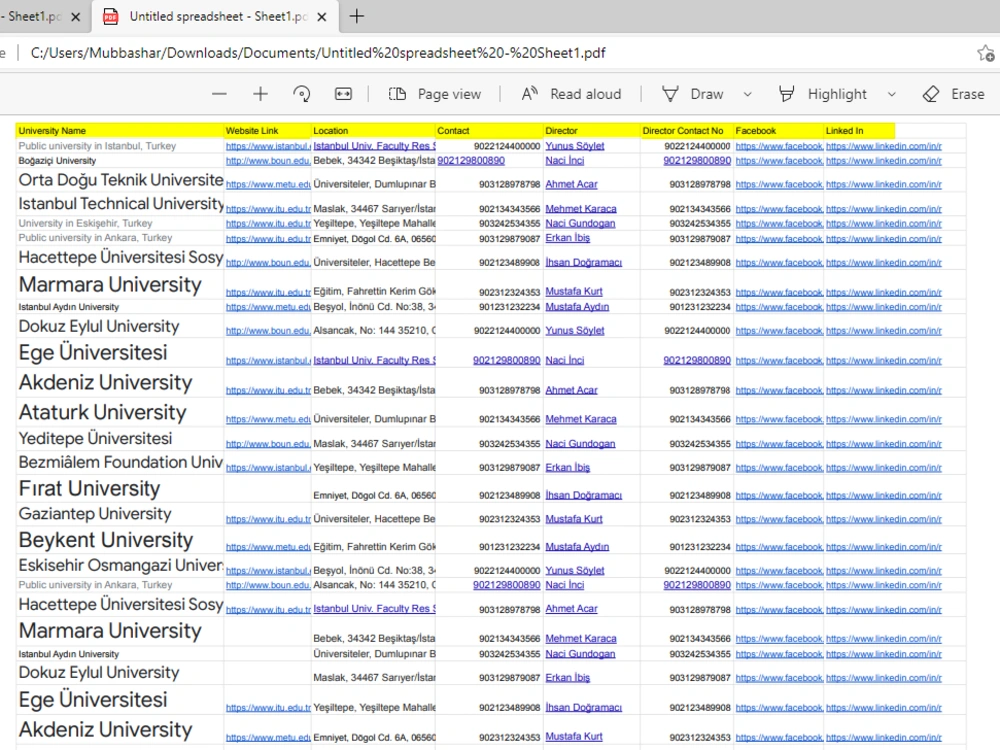
Task: Open Page view option
Action: (x=434, y=94)
